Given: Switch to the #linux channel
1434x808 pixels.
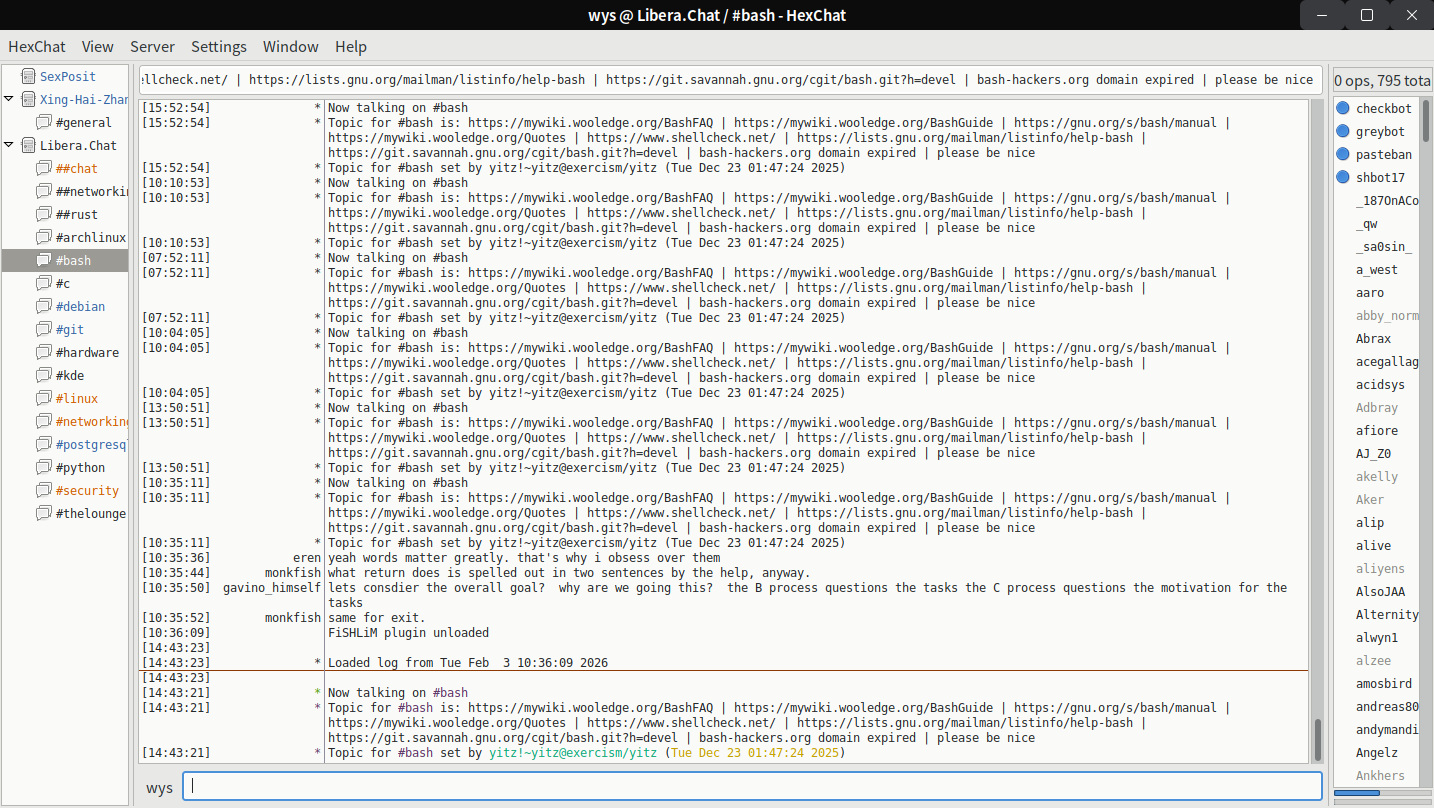Looking at the screenshot, I should (77, 398).
